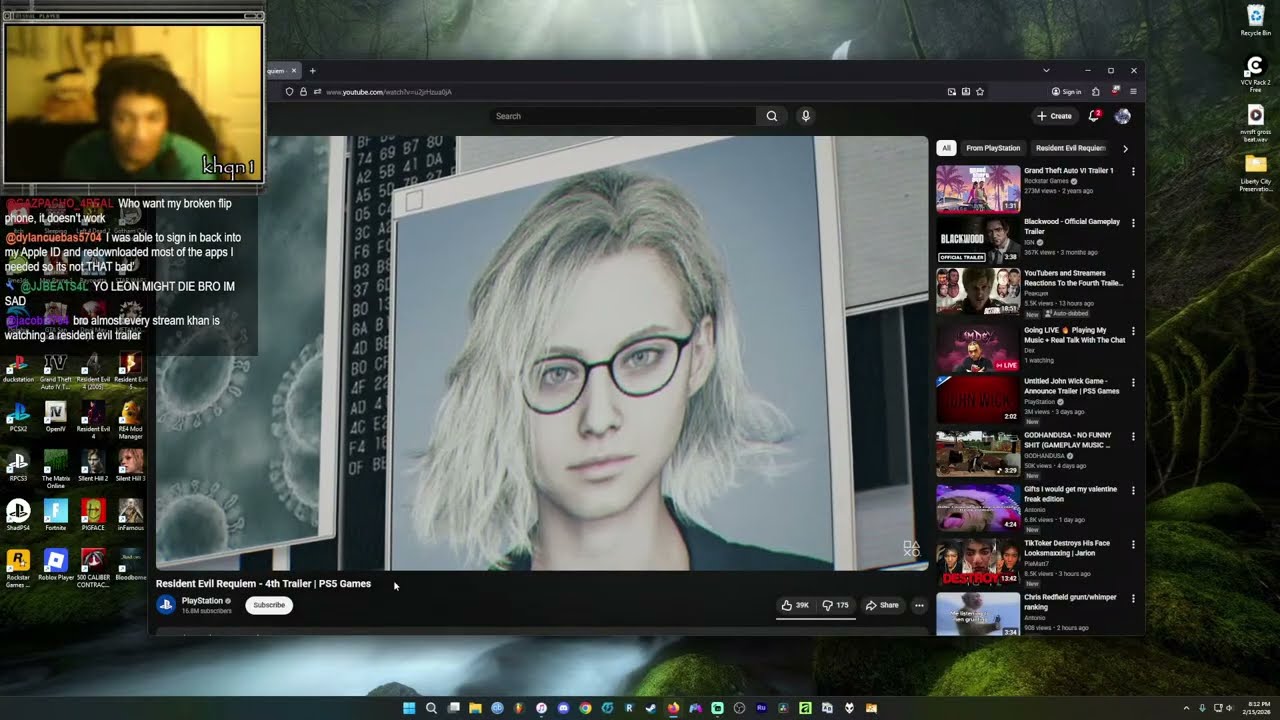Open Fortnite desktop shortcut
Screen dimensions: 1280x720
click(56, 516)
